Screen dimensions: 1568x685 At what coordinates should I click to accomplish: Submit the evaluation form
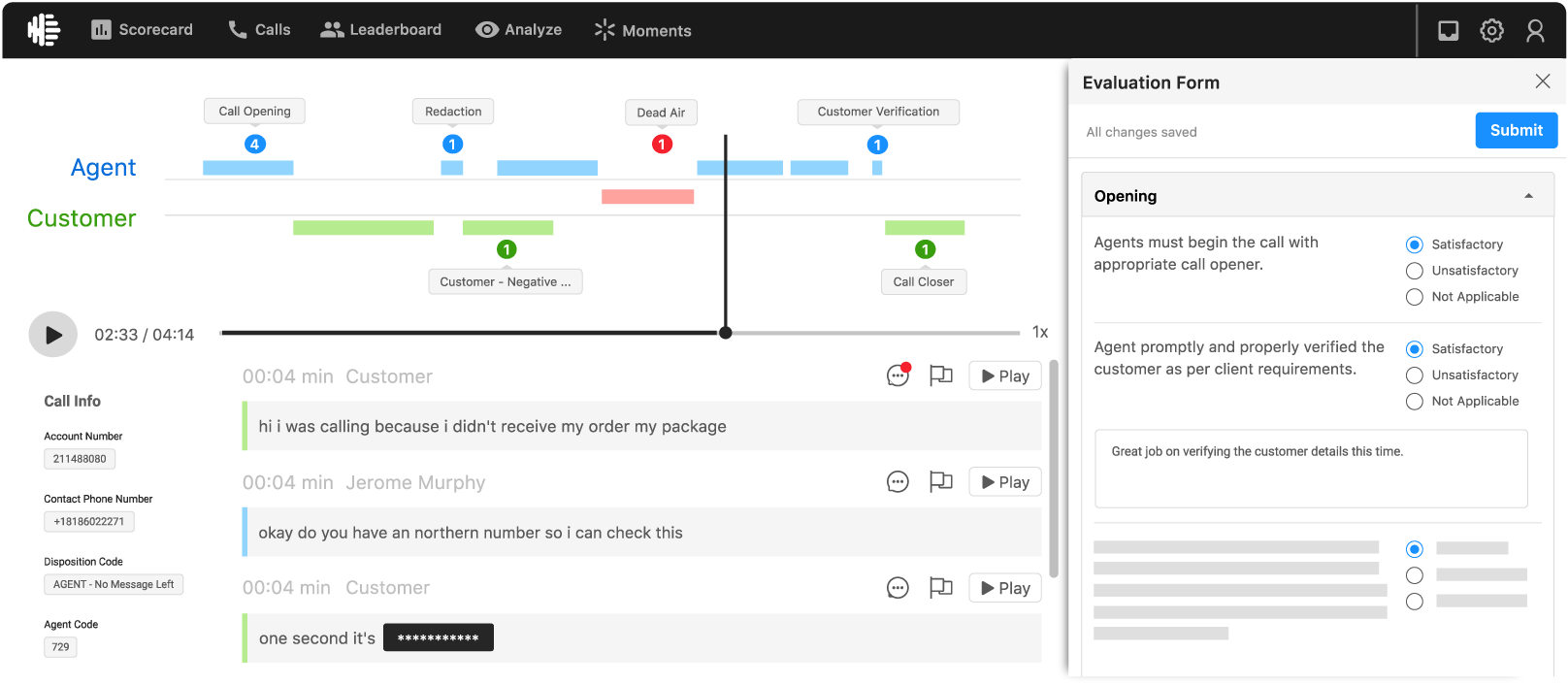click(1517, 130)
